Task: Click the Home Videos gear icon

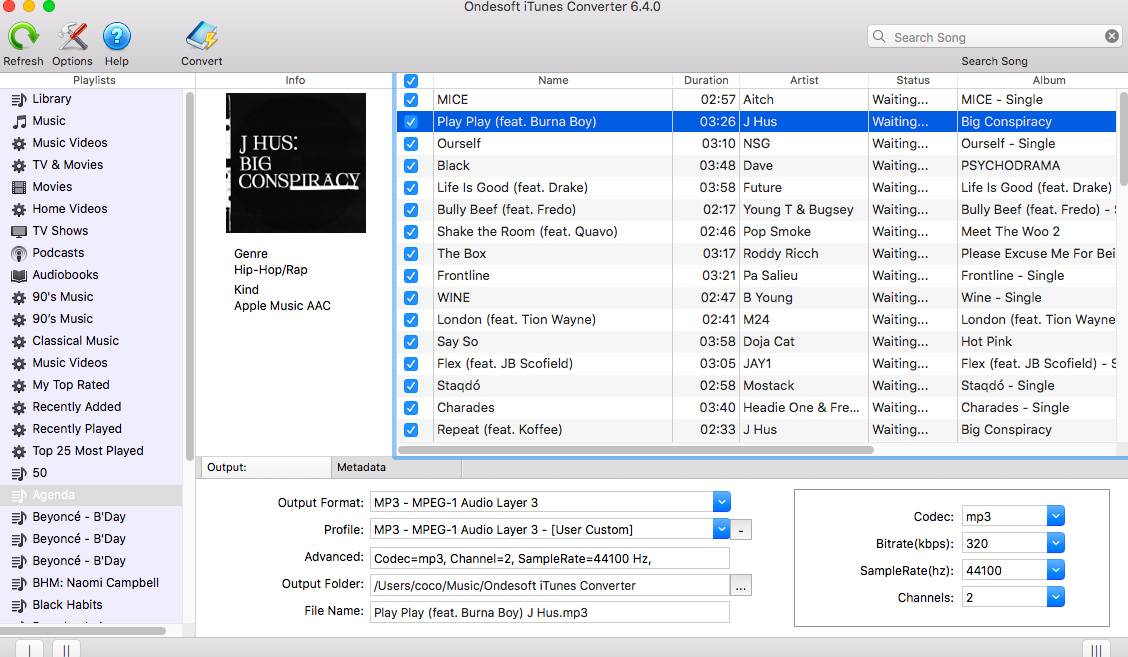Action: coord(19,209)
